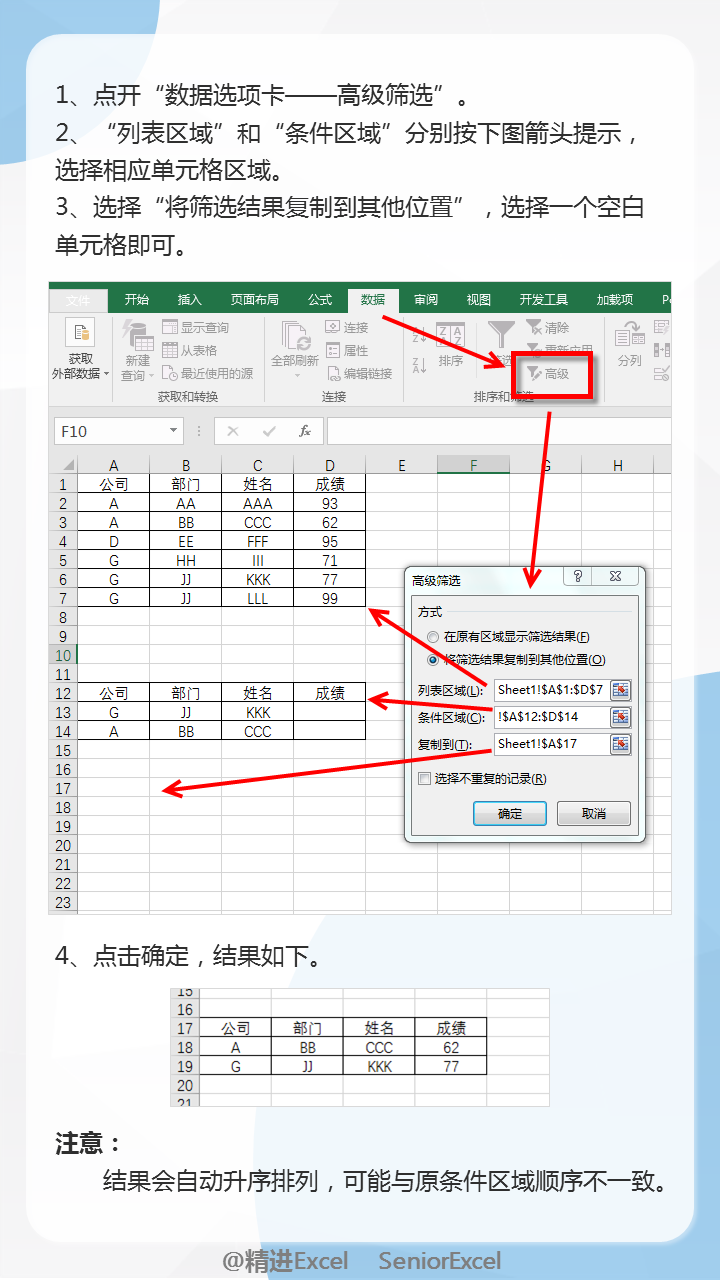Select row 10 header
Viewport: 720px width, 1280px height.
[x=64, y=655]
